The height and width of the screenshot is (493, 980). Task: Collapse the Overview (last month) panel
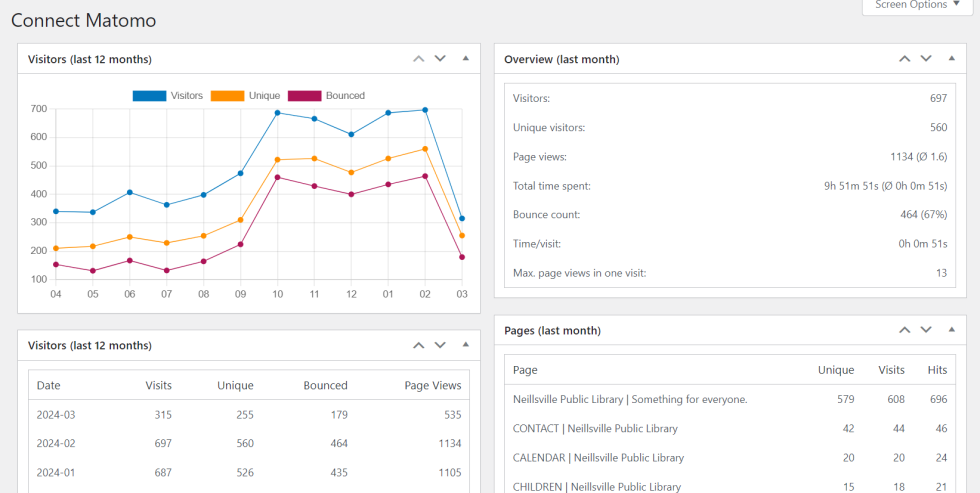[951, 59]
